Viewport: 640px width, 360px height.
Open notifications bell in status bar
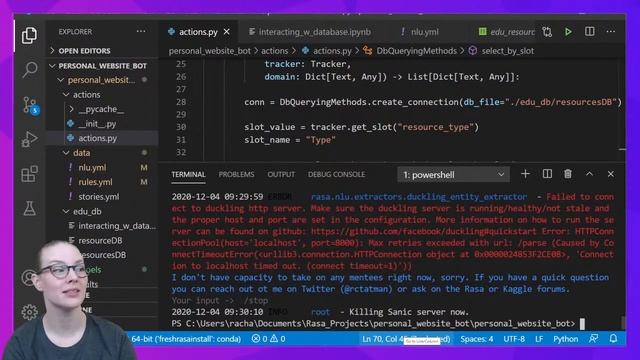click(x=613, y=338)
